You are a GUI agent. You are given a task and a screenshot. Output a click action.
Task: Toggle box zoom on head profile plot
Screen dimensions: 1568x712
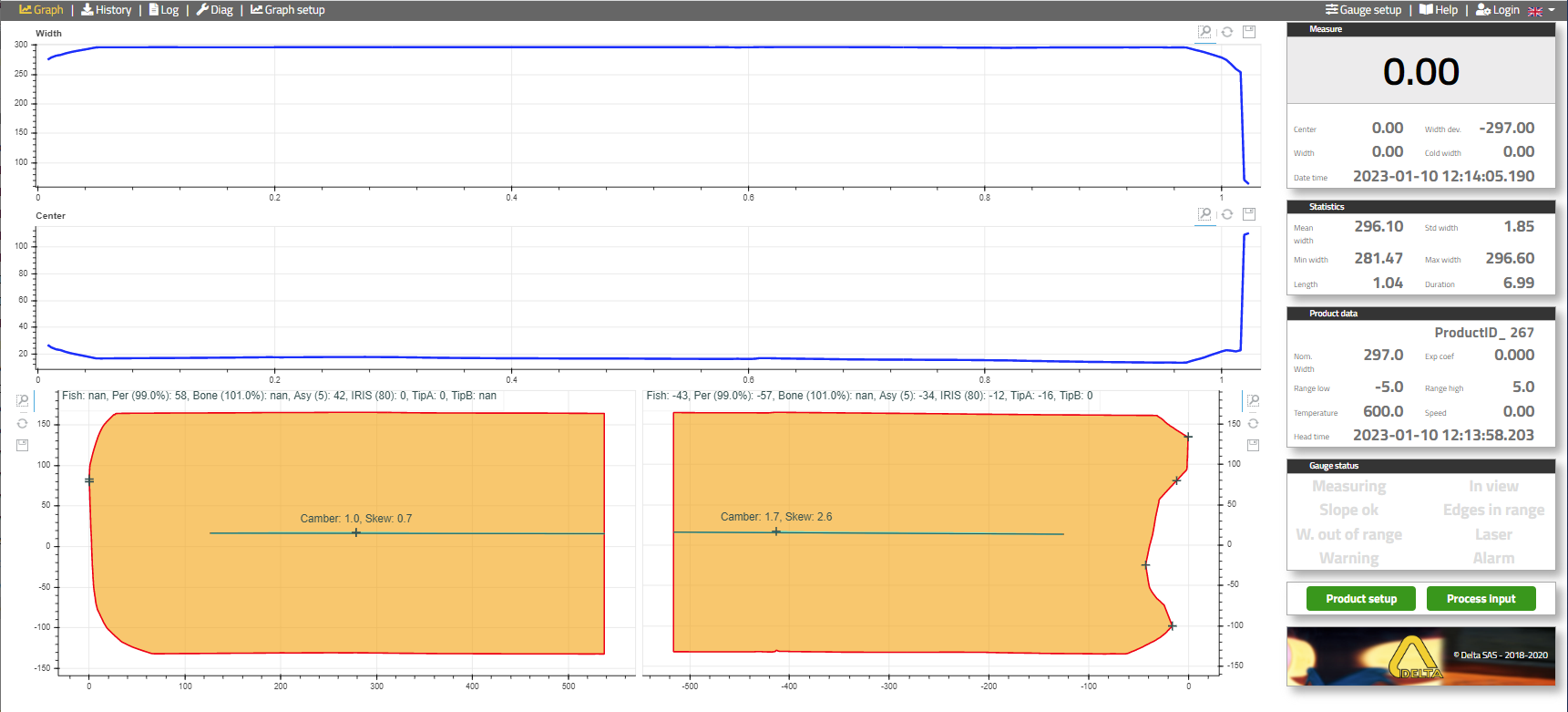(22, 401)
